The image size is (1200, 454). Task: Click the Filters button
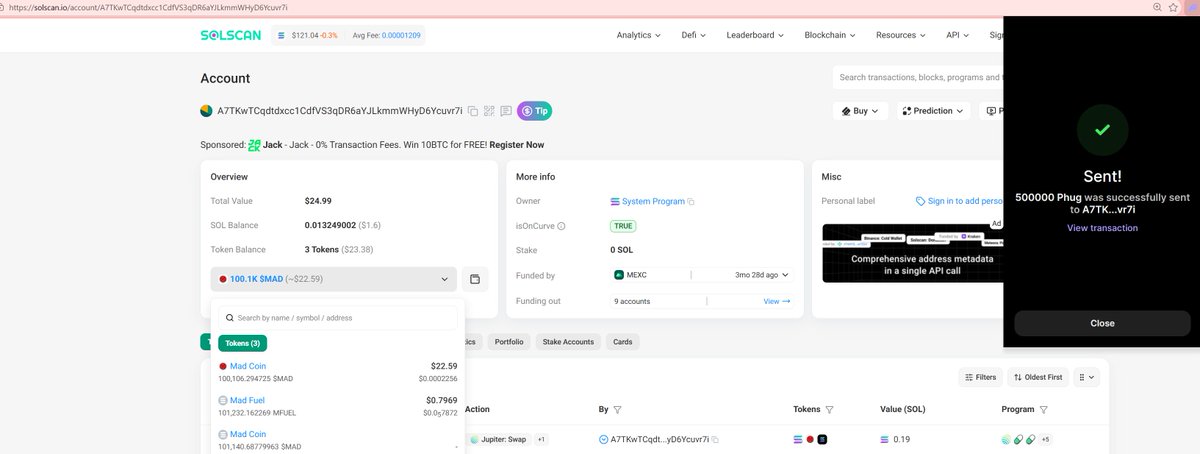pos(980,377)
